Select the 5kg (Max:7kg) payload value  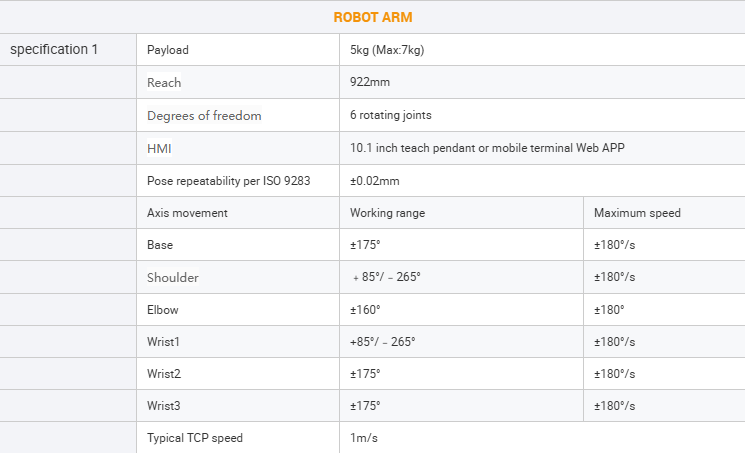tap(387, 50)
